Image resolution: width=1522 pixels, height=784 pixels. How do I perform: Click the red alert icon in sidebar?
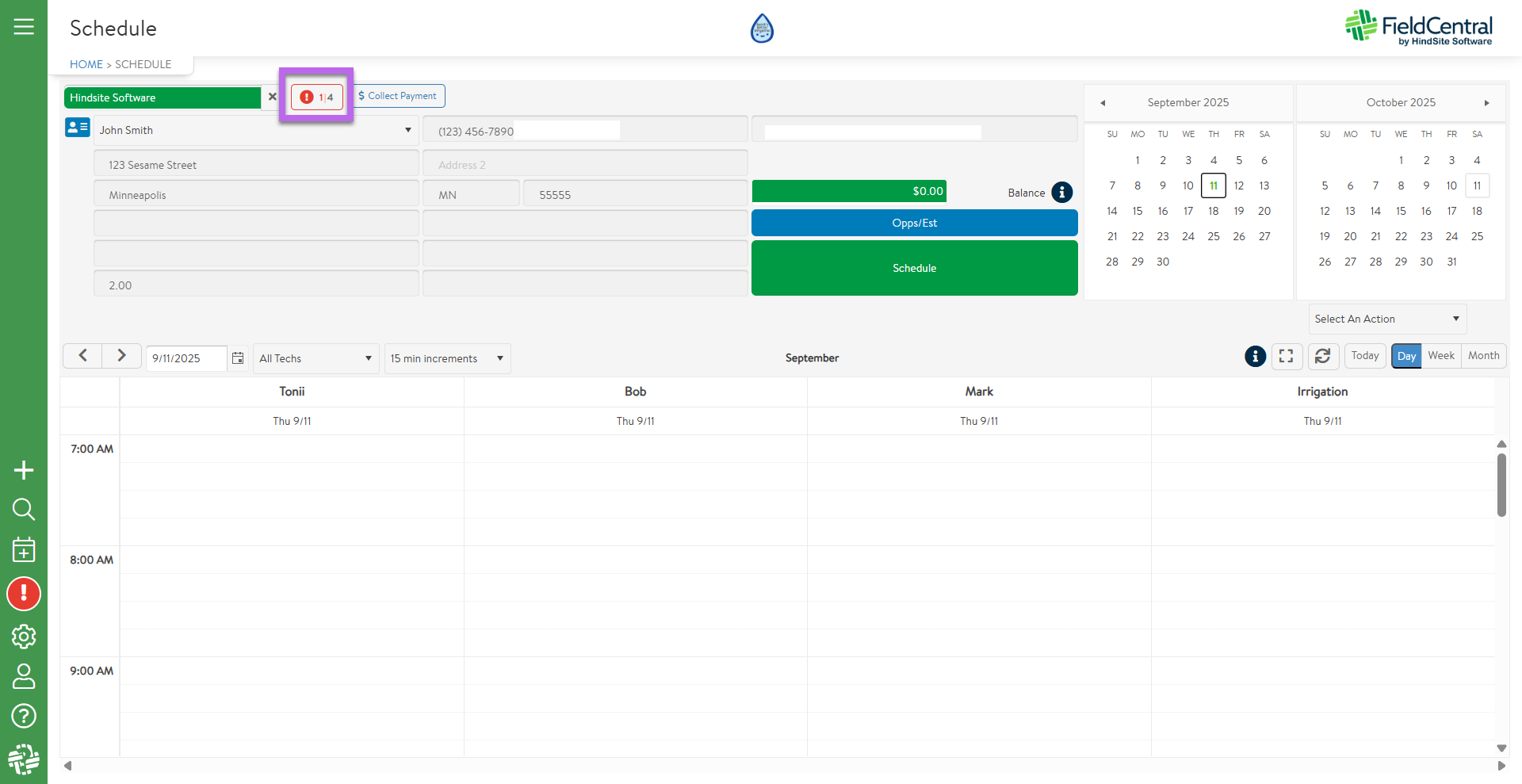24,594
